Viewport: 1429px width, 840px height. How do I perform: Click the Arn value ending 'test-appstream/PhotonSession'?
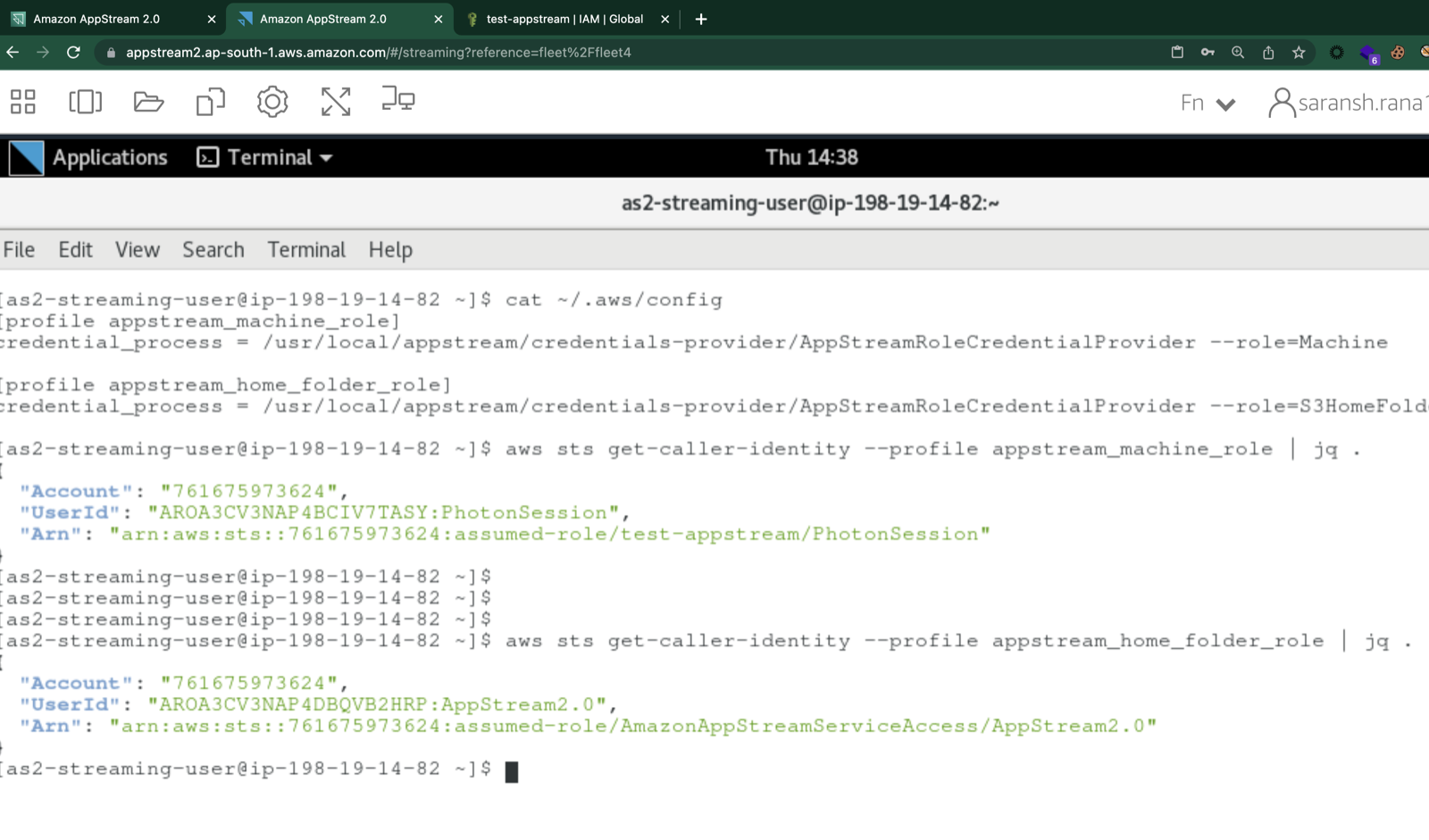pos(549,535)
